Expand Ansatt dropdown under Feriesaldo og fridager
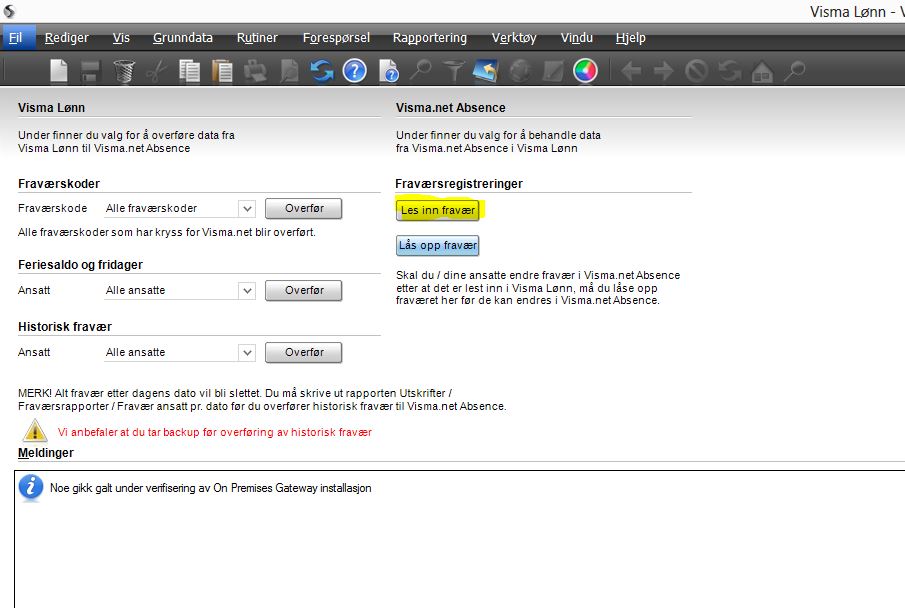Viewport: 905px width, 608px height. tap(247, 290)
